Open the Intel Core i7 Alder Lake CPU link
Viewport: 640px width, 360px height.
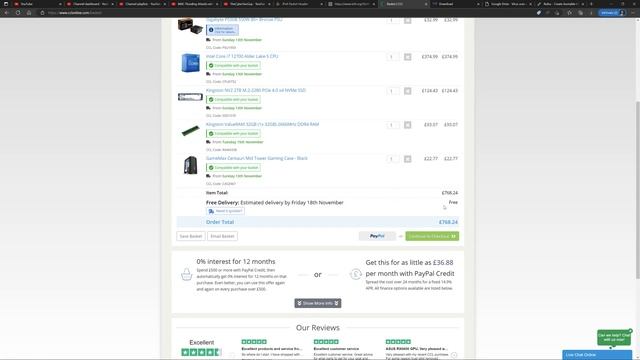242,56
